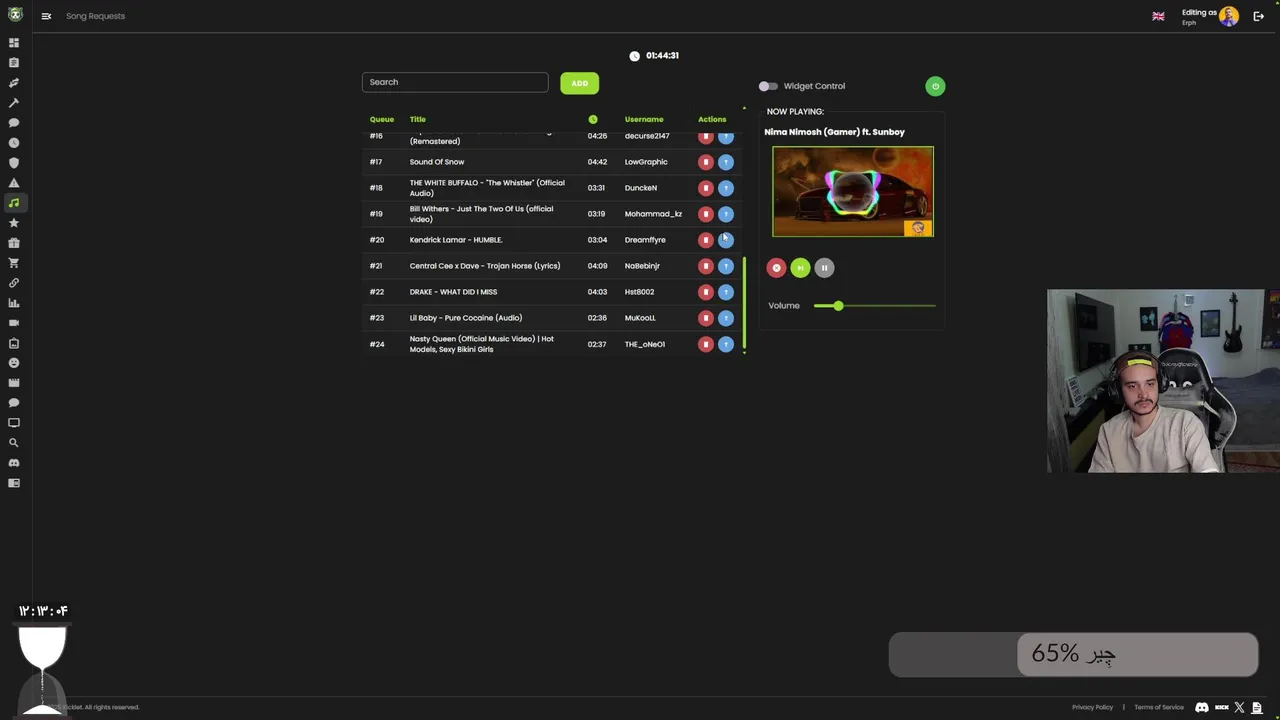Open the clipboard icon below the dashboard icon

pos(14,63)
